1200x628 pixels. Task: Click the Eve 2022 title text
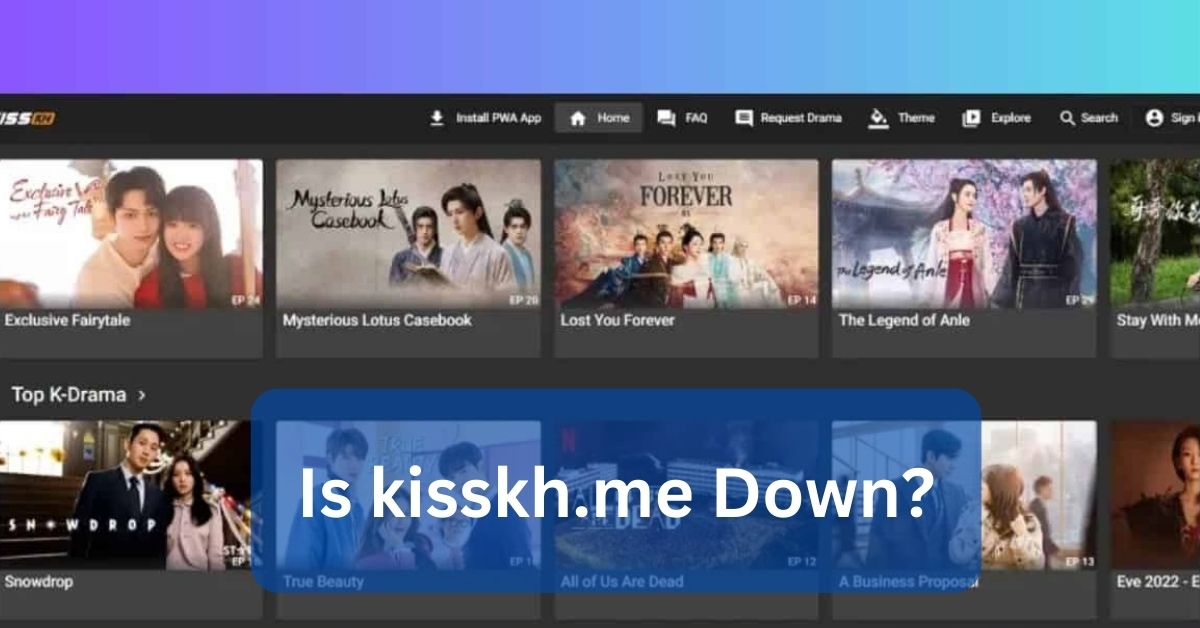(x=1158, y=582)
